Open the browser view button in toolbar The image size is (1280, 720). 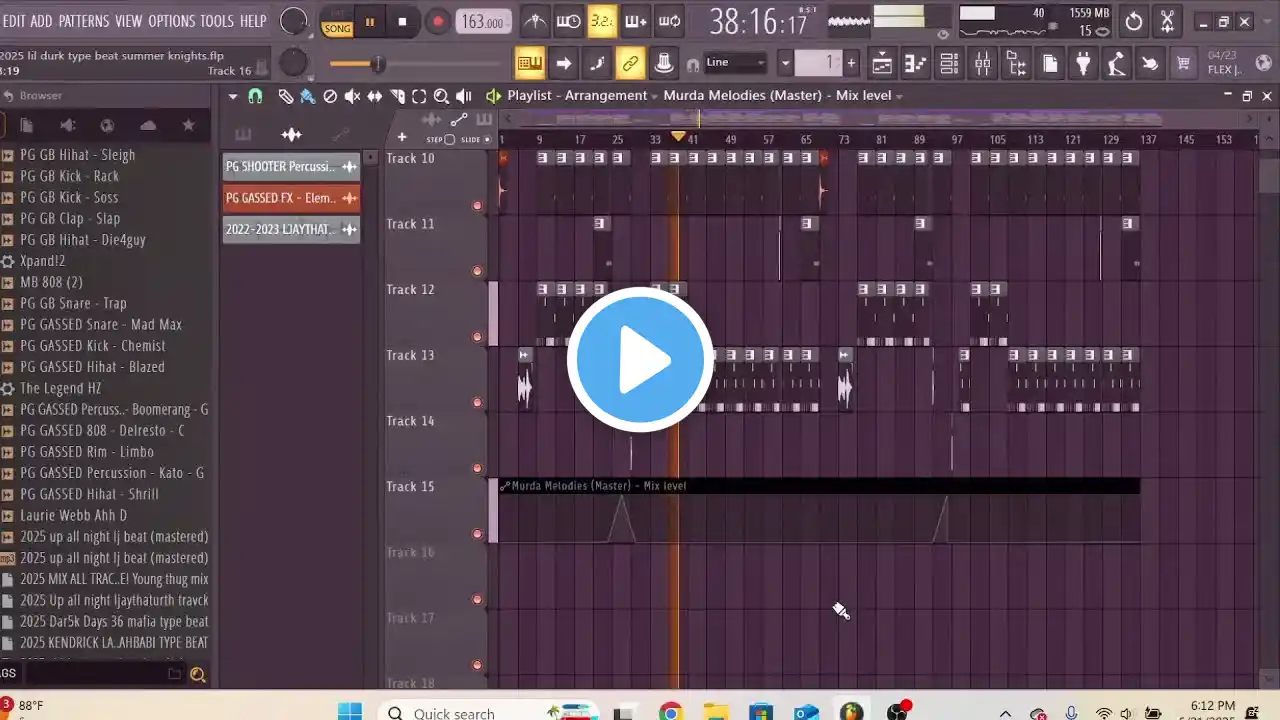tap(1017, 64)
